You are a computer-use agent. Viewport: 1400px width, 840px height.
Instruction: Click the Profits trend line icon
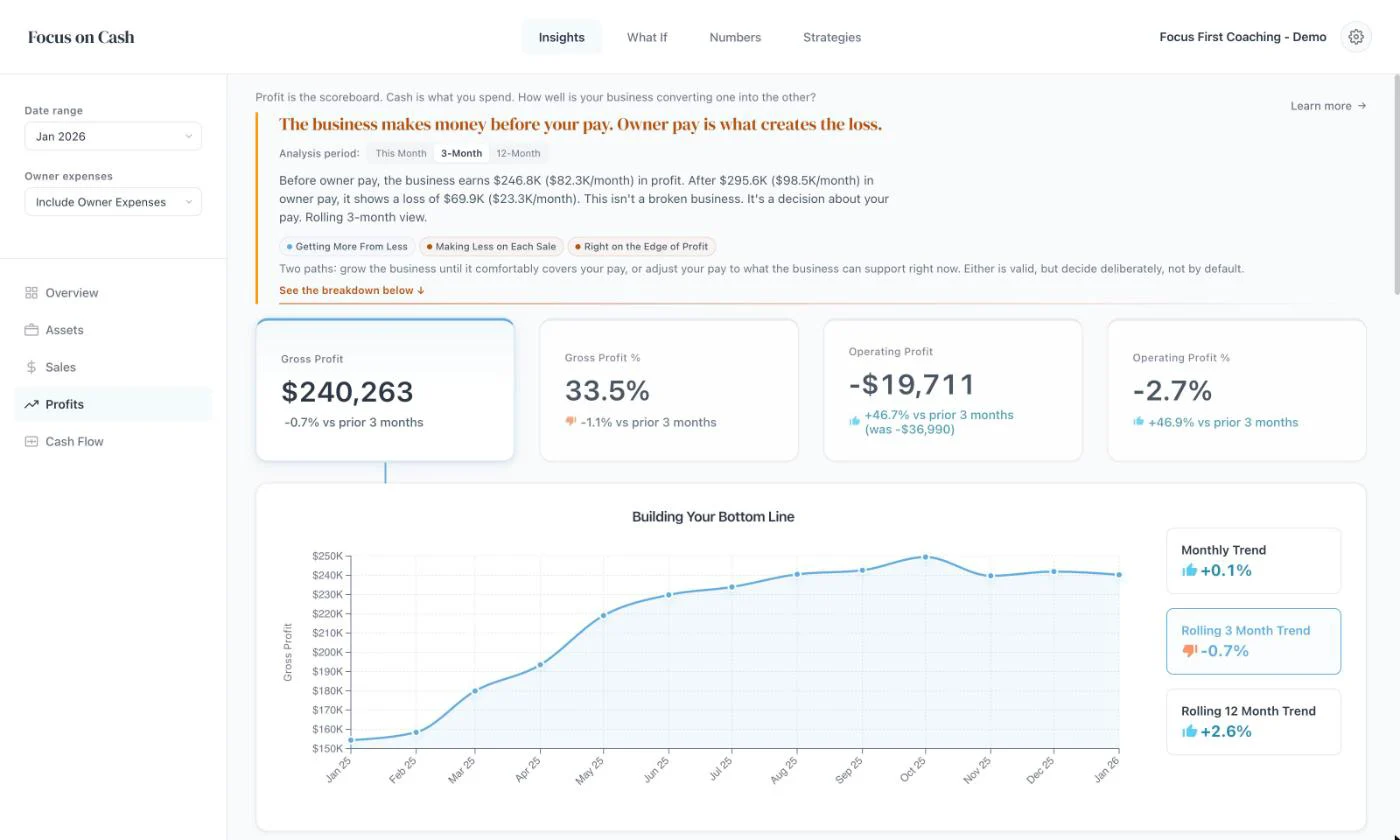(31, 404)
